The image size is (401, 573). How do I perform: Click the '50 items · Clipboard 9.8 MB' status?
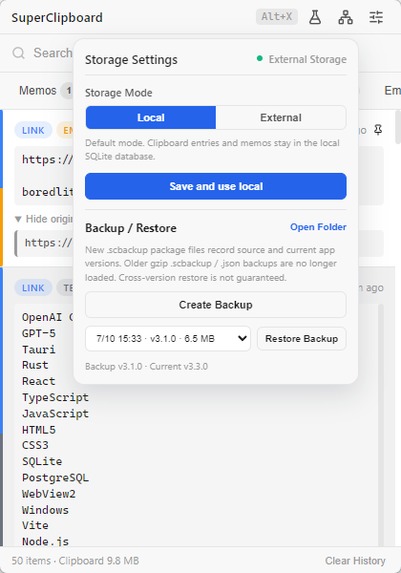pyautogui.click(x=75, y=561)
